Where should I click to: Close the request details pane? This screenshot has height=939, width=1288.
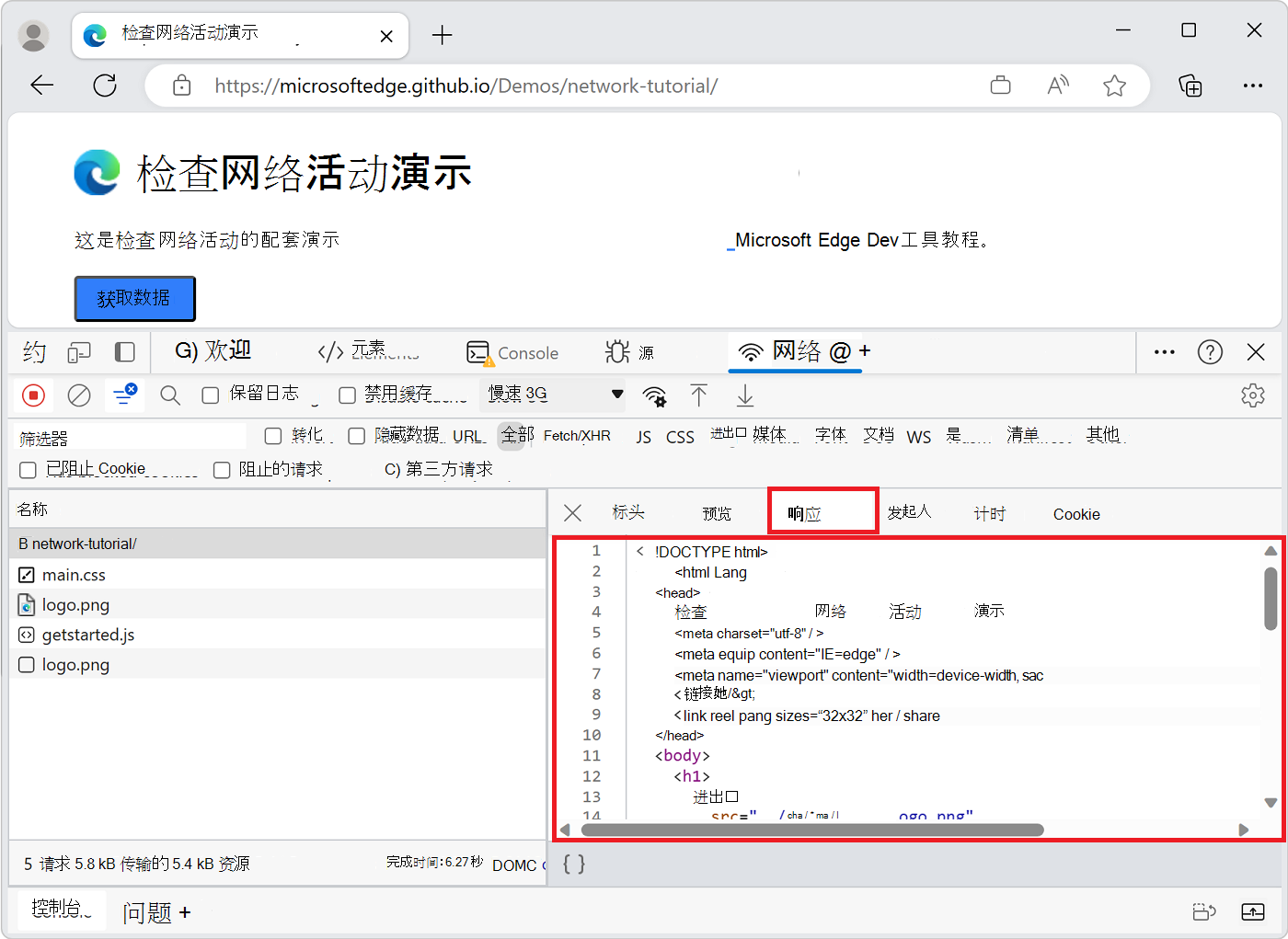click(x=572, y=513)
